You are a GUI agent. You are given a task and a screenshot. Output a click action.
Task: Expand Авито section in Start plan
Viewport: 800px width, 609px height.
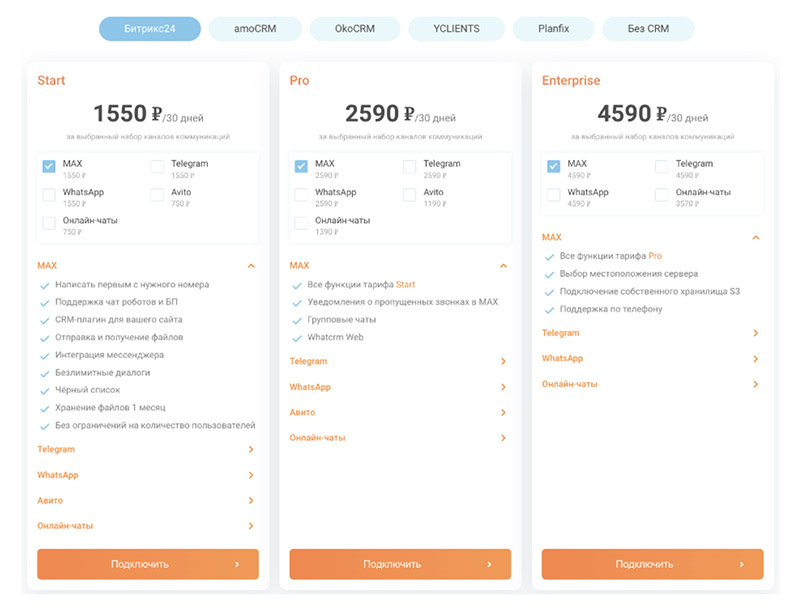click(251, 501)
